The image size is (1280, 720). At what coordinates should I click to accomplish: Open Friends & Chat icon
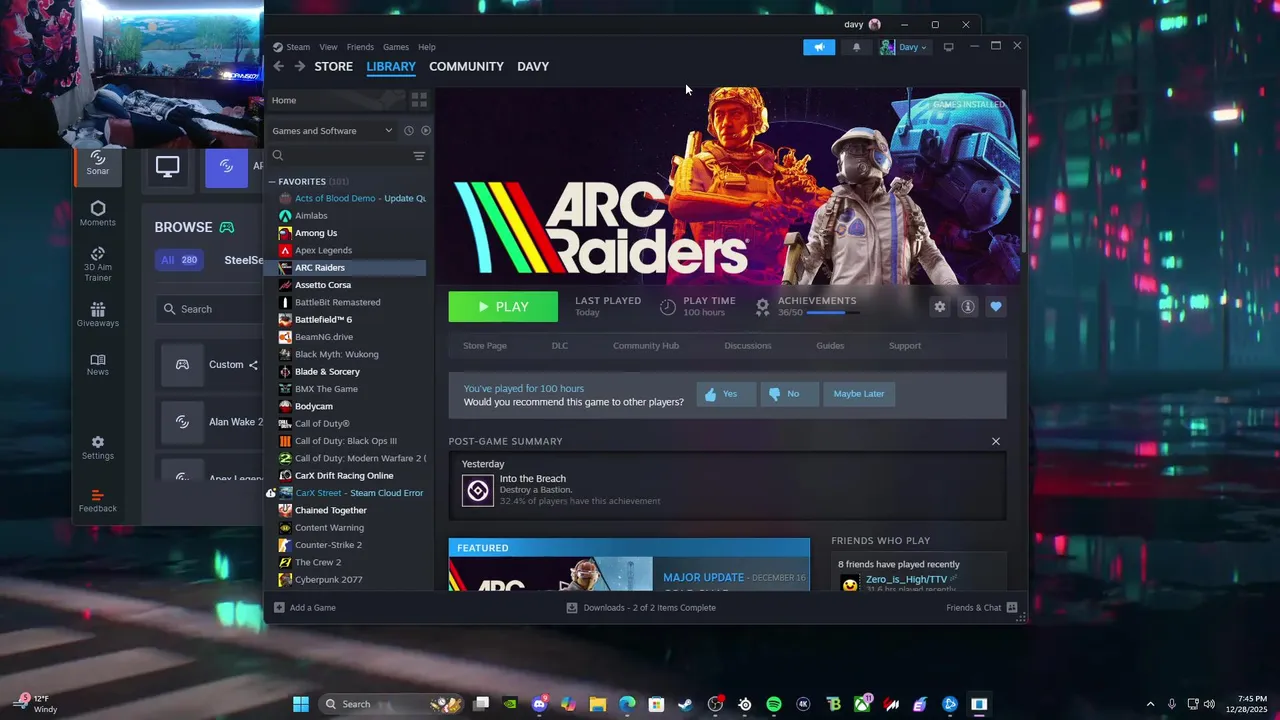[1012, 607]
